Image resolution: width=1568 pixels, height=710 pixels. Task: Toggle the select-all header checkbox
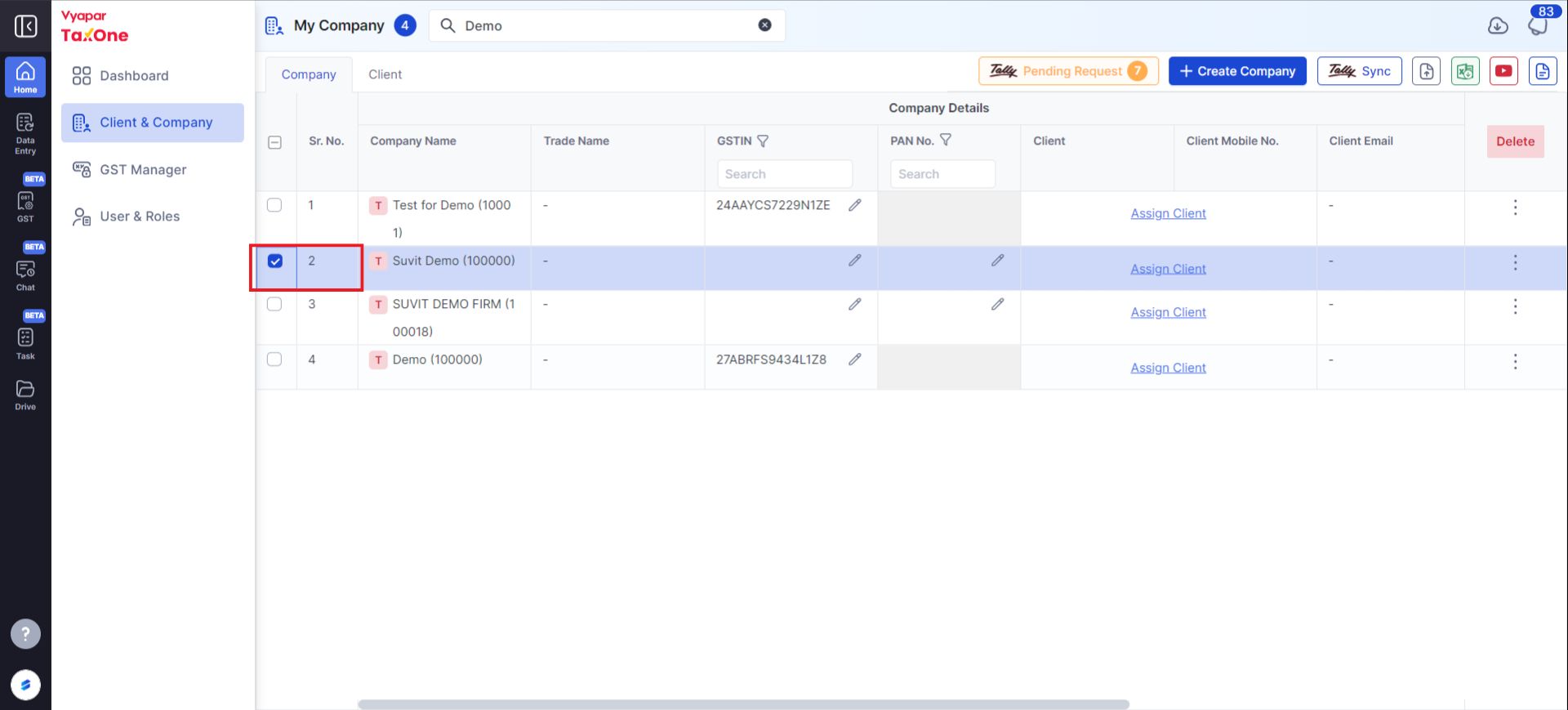click(274, 142)
